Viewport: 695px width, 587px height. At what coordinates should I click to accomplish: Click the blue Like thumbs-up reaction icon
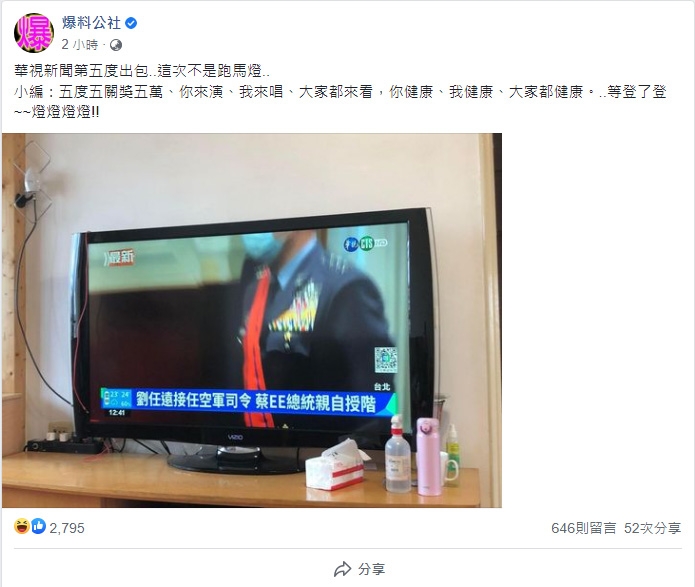coord(39,526)
